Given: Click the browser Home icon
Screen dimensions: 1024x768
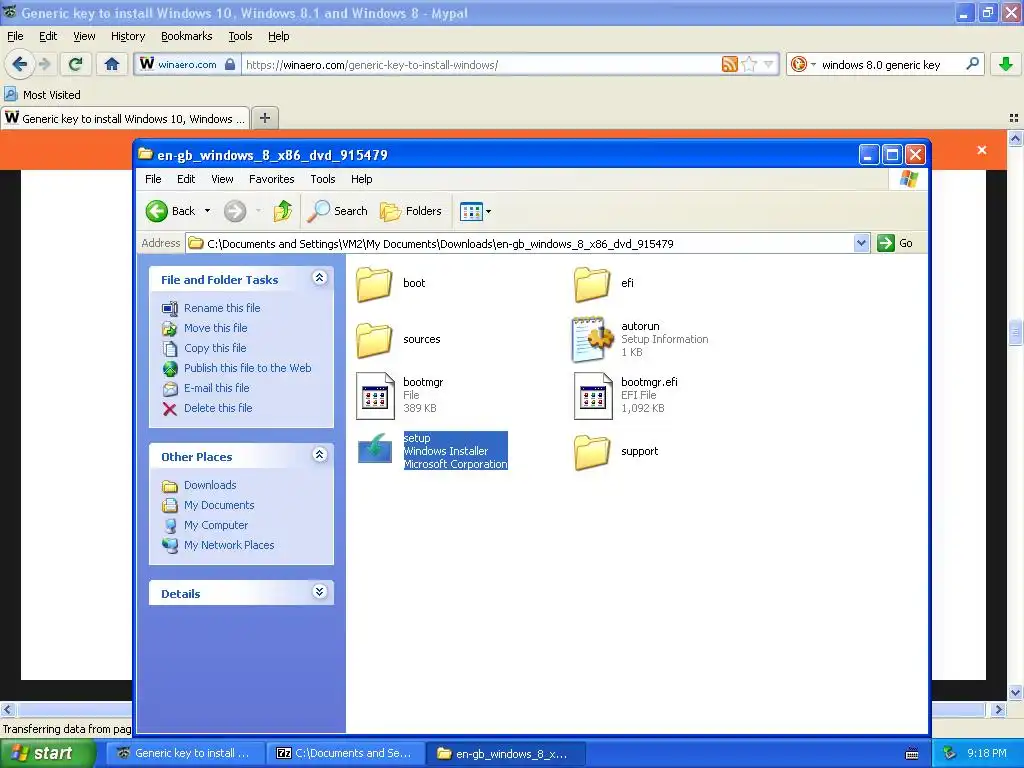Looking at the screenshot, I should pyautogui.click(x=112, y=64).
